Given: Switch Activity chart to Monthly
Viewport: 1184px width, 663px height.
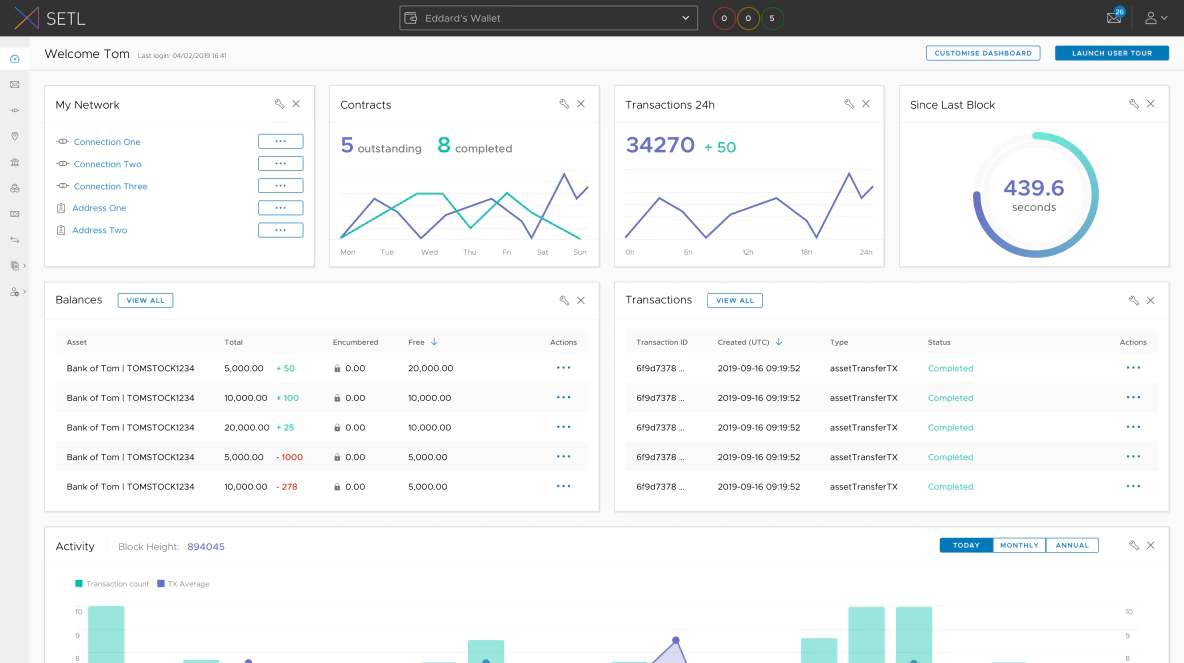Looking at the screenshot, I should click(x=1019, y=545).
